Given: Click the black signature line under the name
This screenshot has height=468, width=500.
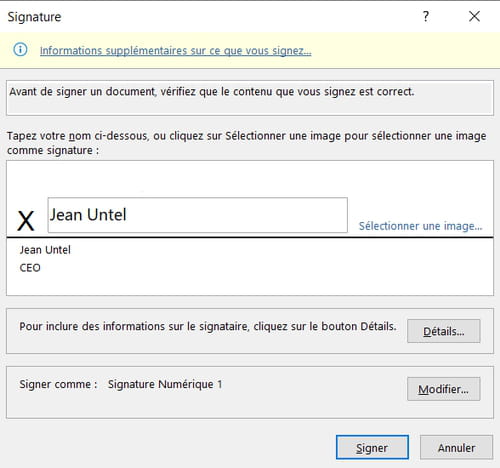Looking at the screenshot, I should [x=250, y=237].
